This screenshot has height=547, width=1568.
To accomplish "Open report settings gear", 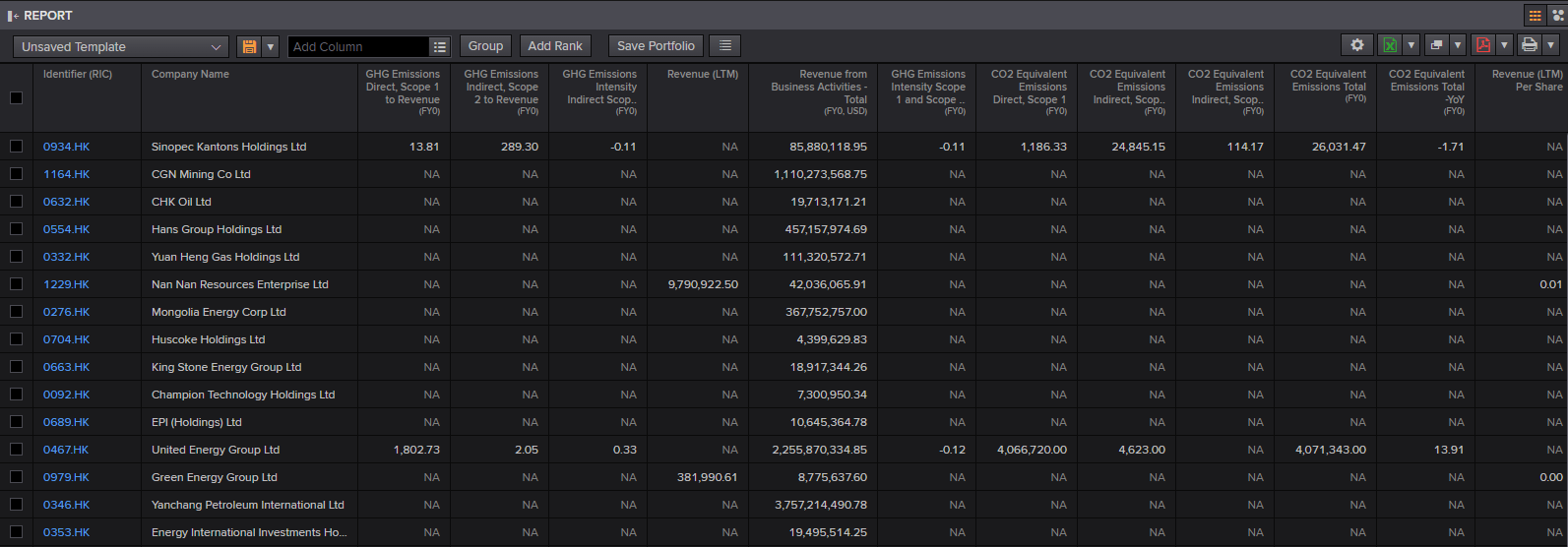I will click(x=1357, y=45).
